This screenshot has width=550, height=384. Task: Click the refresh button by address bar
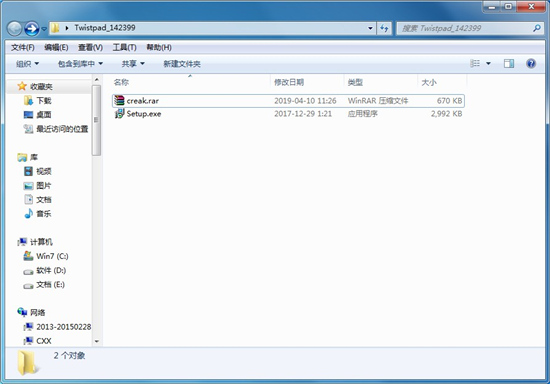point(384,28)
